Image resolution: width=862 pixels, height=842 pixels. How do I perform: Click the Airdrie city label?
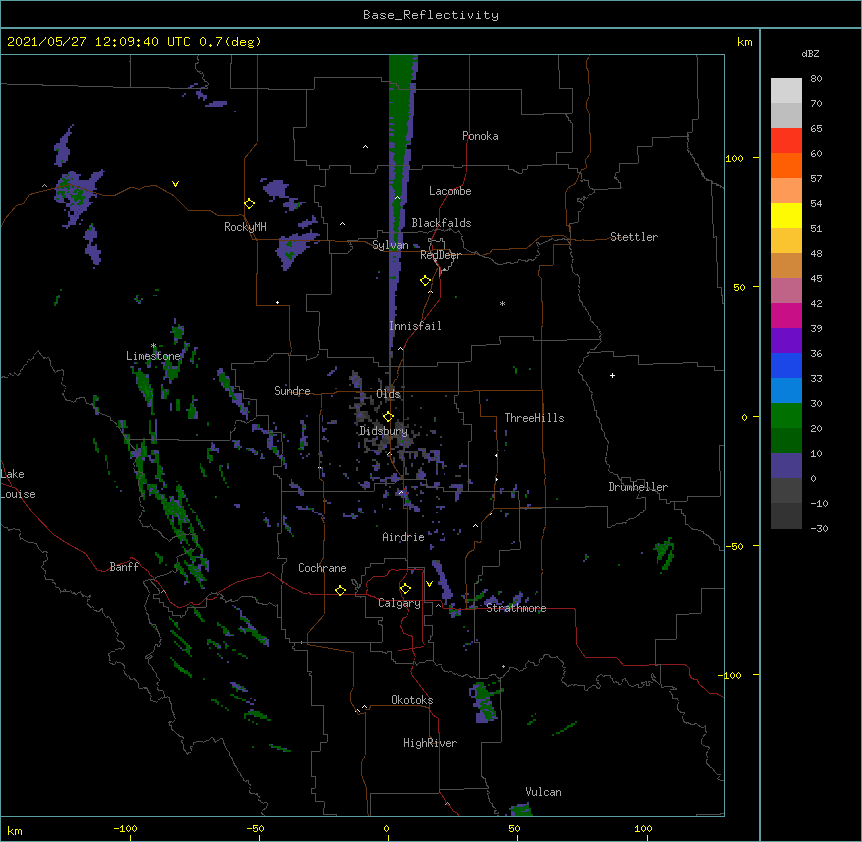pyautogui.click(x=403, y=537)
